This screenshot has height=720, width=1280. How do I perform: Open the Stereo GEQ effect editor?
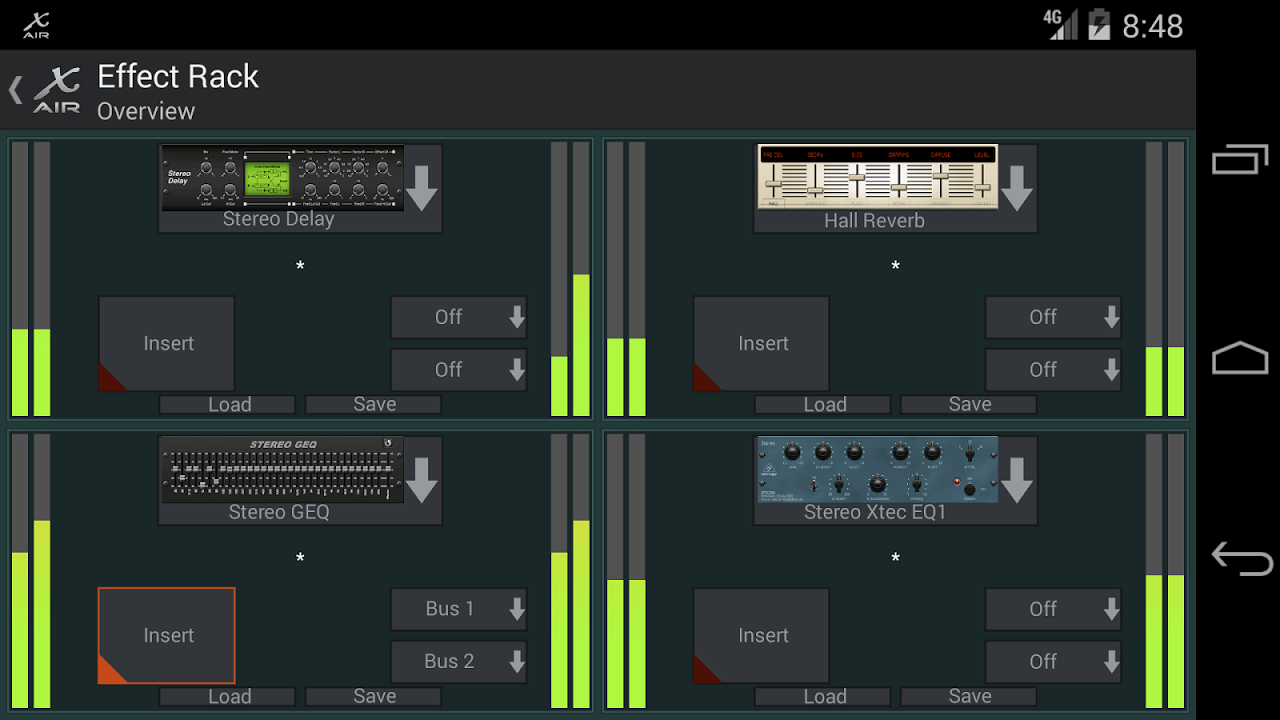tap(285, 470)
